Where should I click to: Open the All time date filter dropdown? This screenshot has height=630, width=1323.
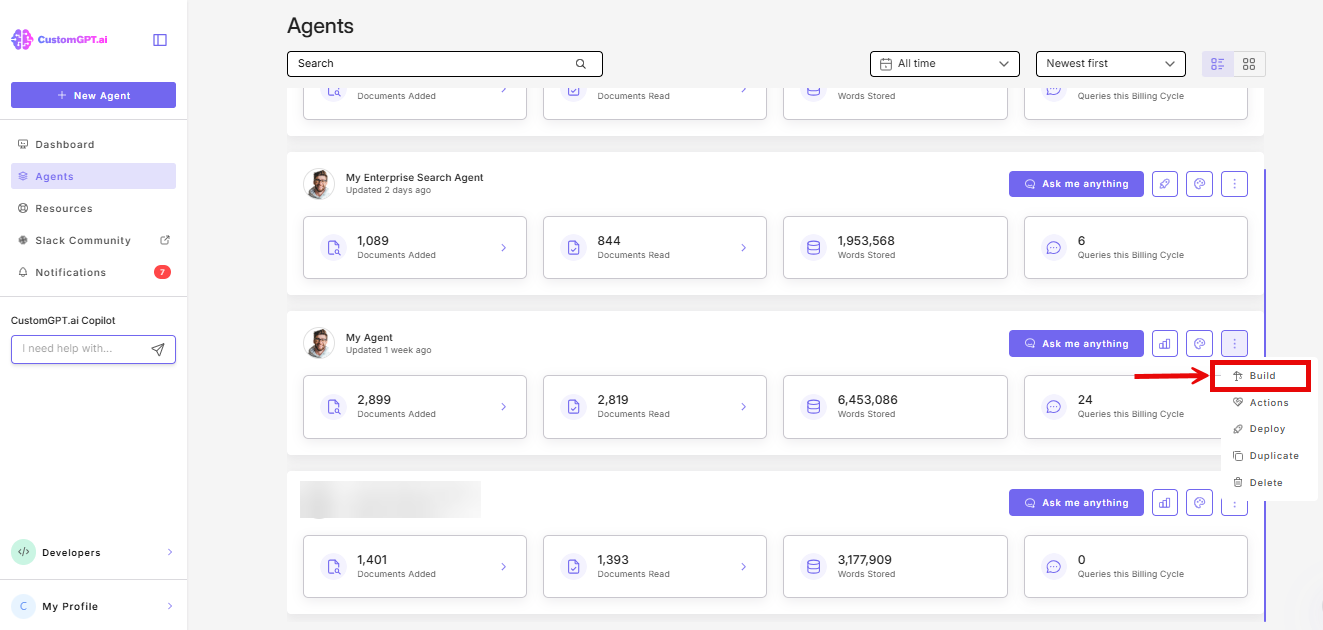943,63
